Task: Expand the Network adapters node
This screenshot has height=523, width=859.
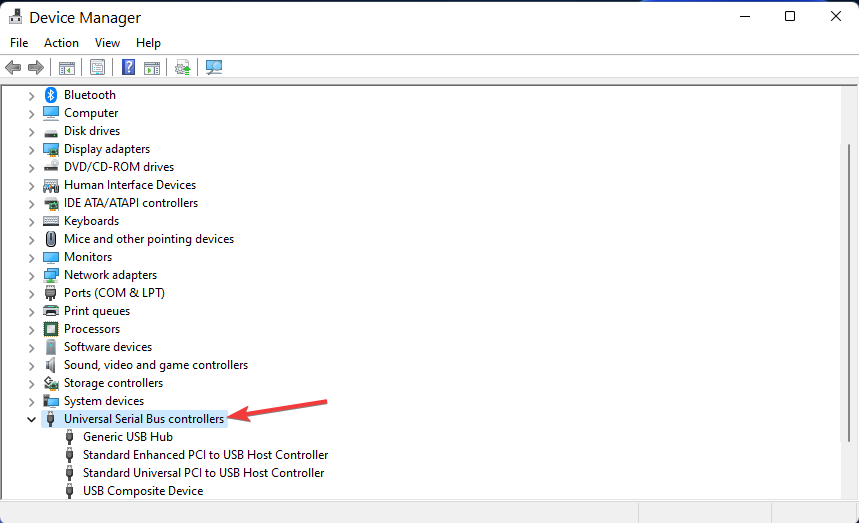Action: [x=31, y=275]
